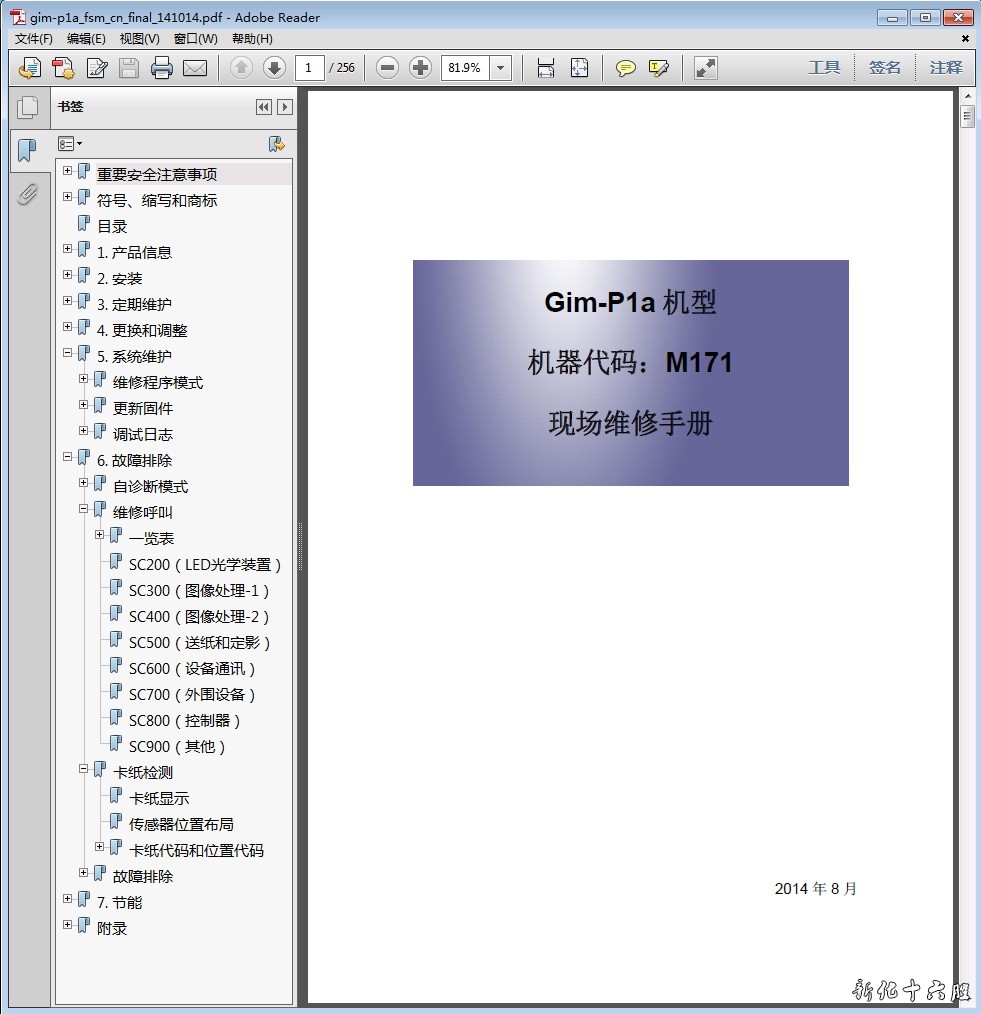Select the highlight text tool
The image size is (981, 1014).
pyautogui.click(x=658, y=68)
